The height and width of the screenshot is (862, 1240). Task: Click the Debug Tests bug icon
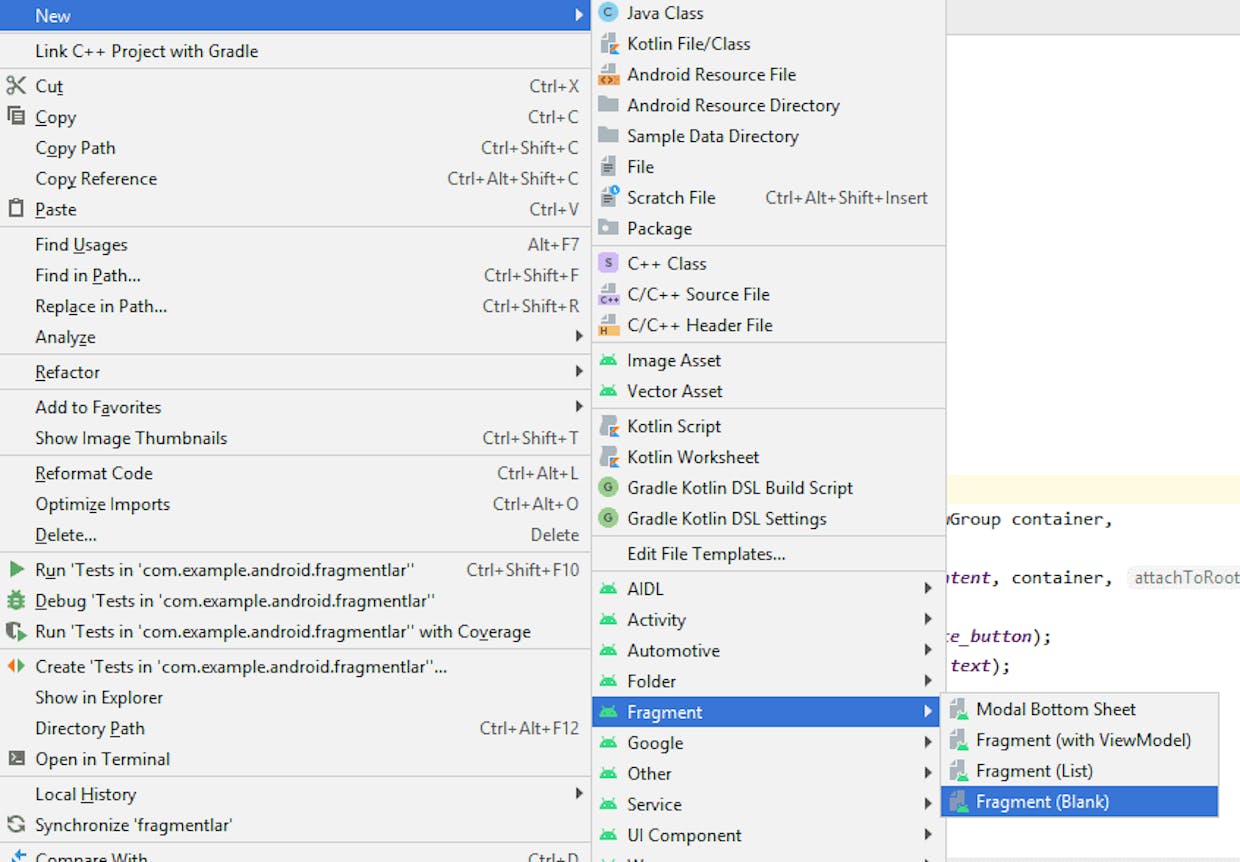point(16,601)
